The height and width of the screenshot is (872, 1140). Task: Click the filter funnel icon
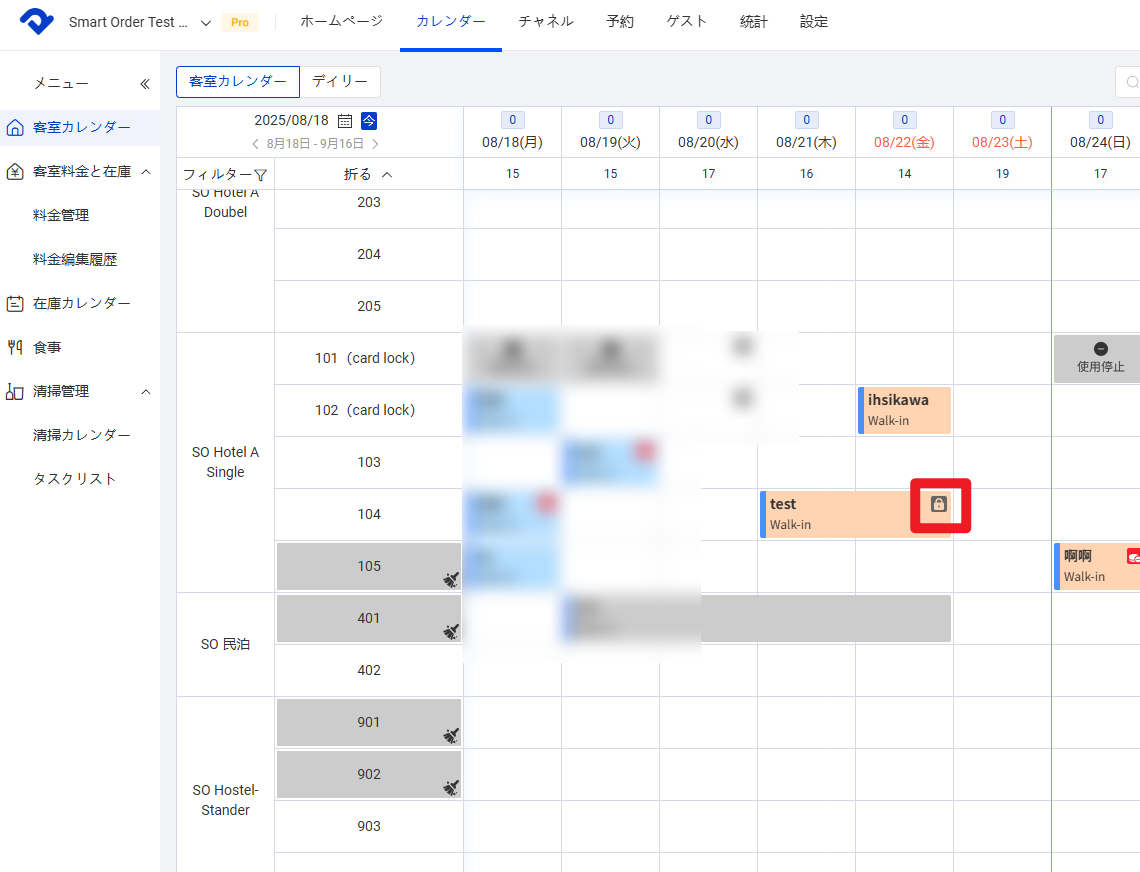point(260,175)
